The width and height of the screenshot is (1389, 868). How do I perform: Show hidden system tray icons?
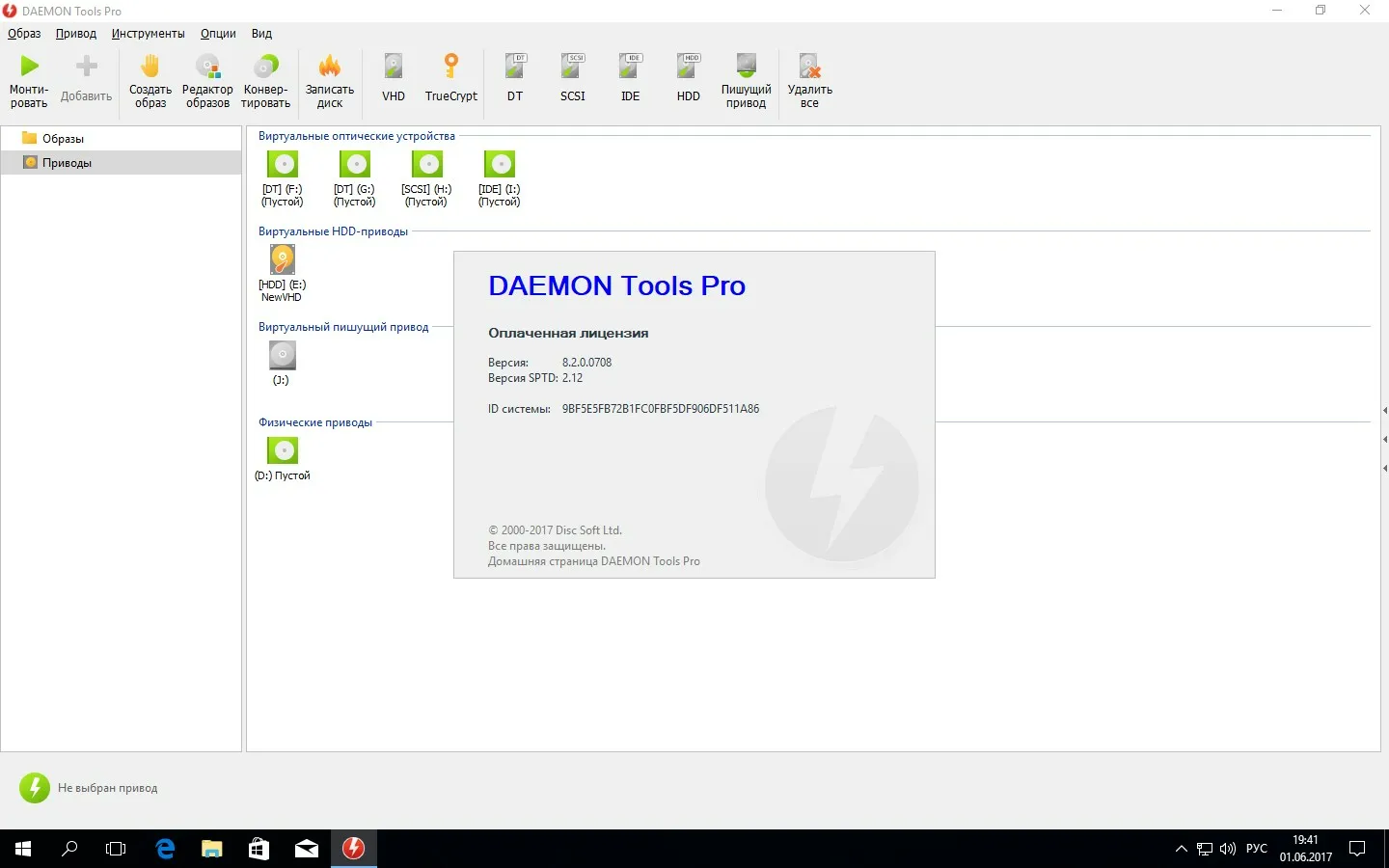1181,849
